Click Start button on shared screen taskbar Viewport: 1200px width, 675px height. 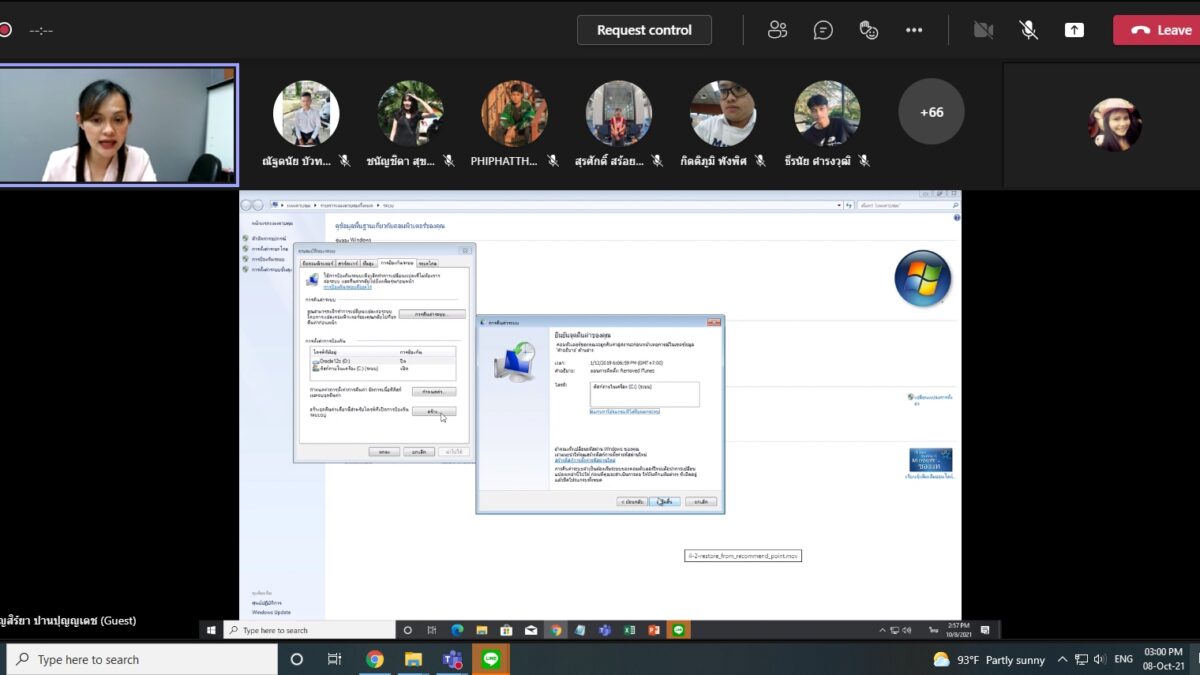211,630
